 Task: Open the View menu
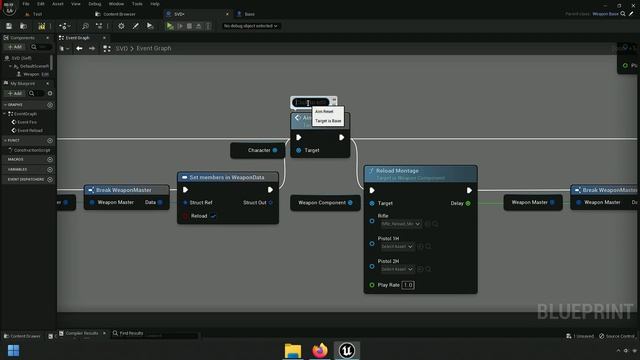76,4
